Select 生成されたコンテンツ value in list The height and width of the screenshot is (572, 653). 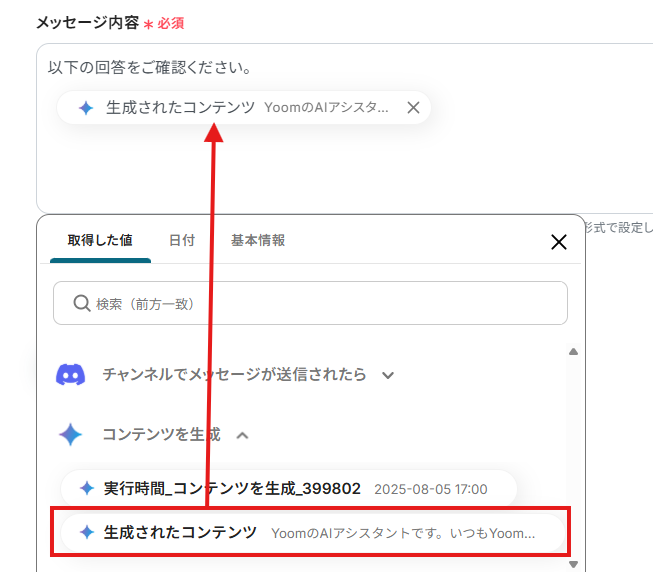(312, 532)
